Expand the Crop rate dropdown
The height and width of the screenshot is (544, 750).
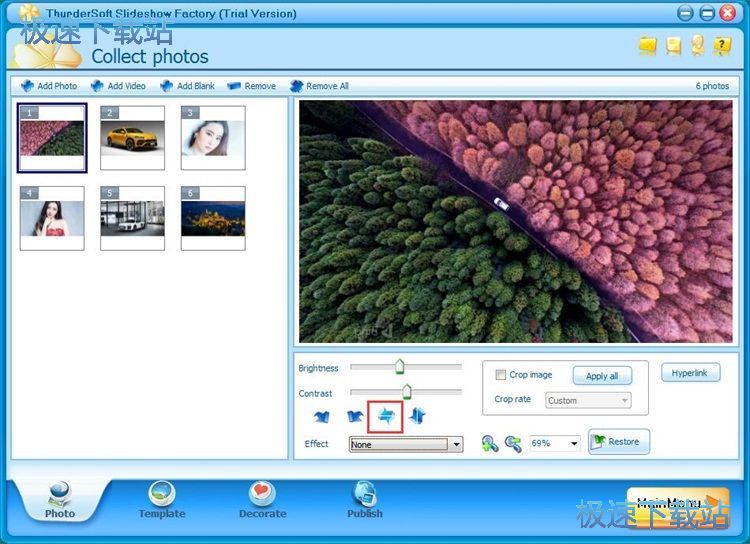[x=625, y=400]
